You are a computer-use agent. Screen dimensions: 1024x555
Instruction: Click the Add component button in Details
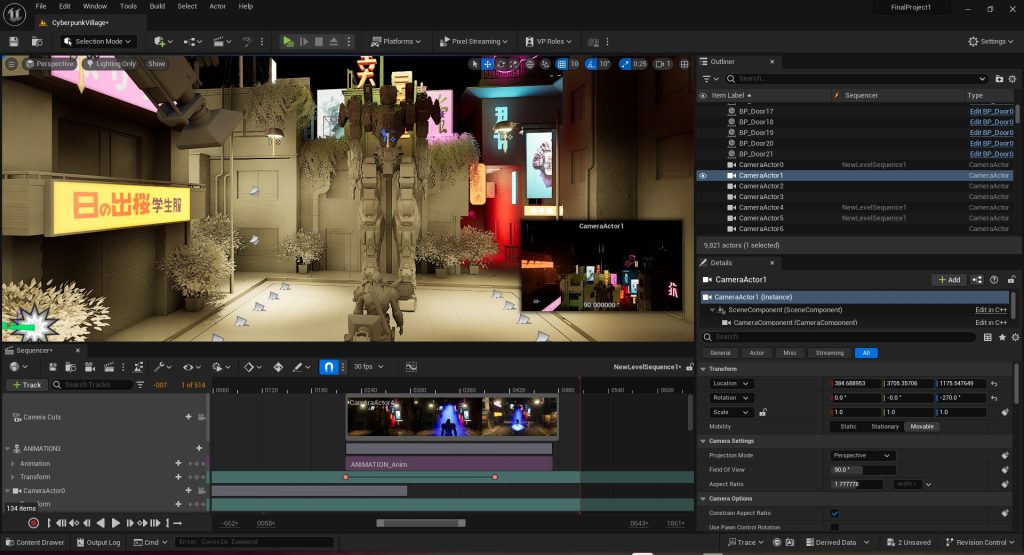pos(949,279)
